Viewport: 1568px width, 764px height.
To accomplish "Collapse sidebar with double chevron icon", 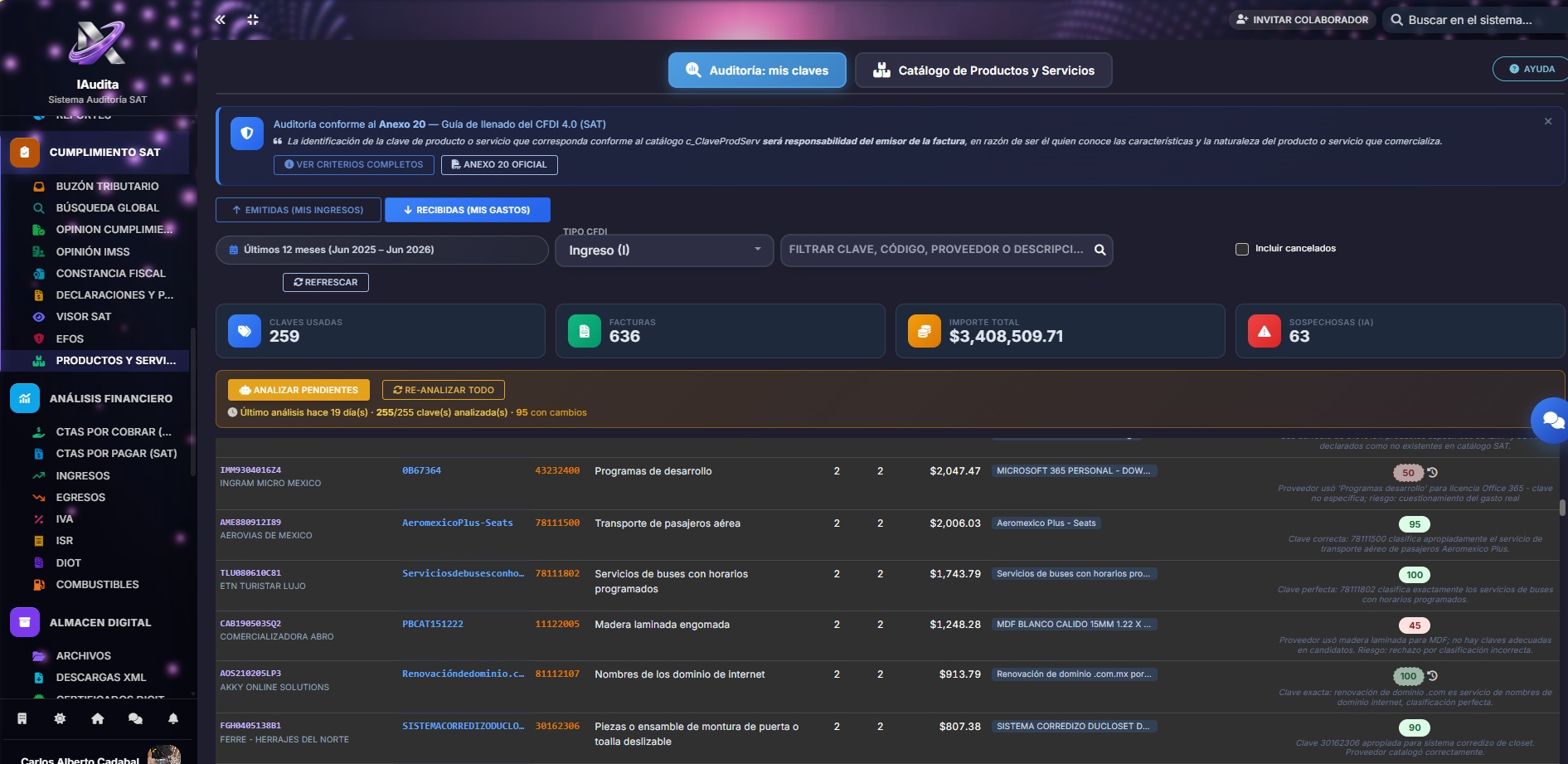I will tap(221, 20).
